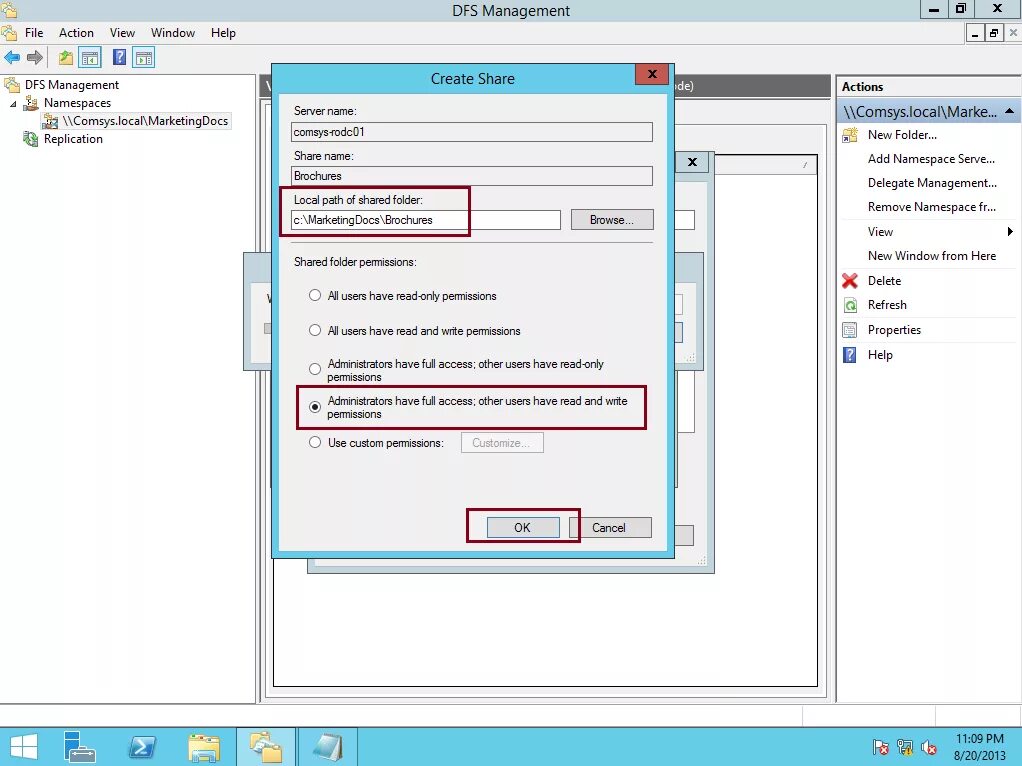The image size is (1022, 766).
Task: Cancel the Create Share dialog
Action: (x=611, y=527)
